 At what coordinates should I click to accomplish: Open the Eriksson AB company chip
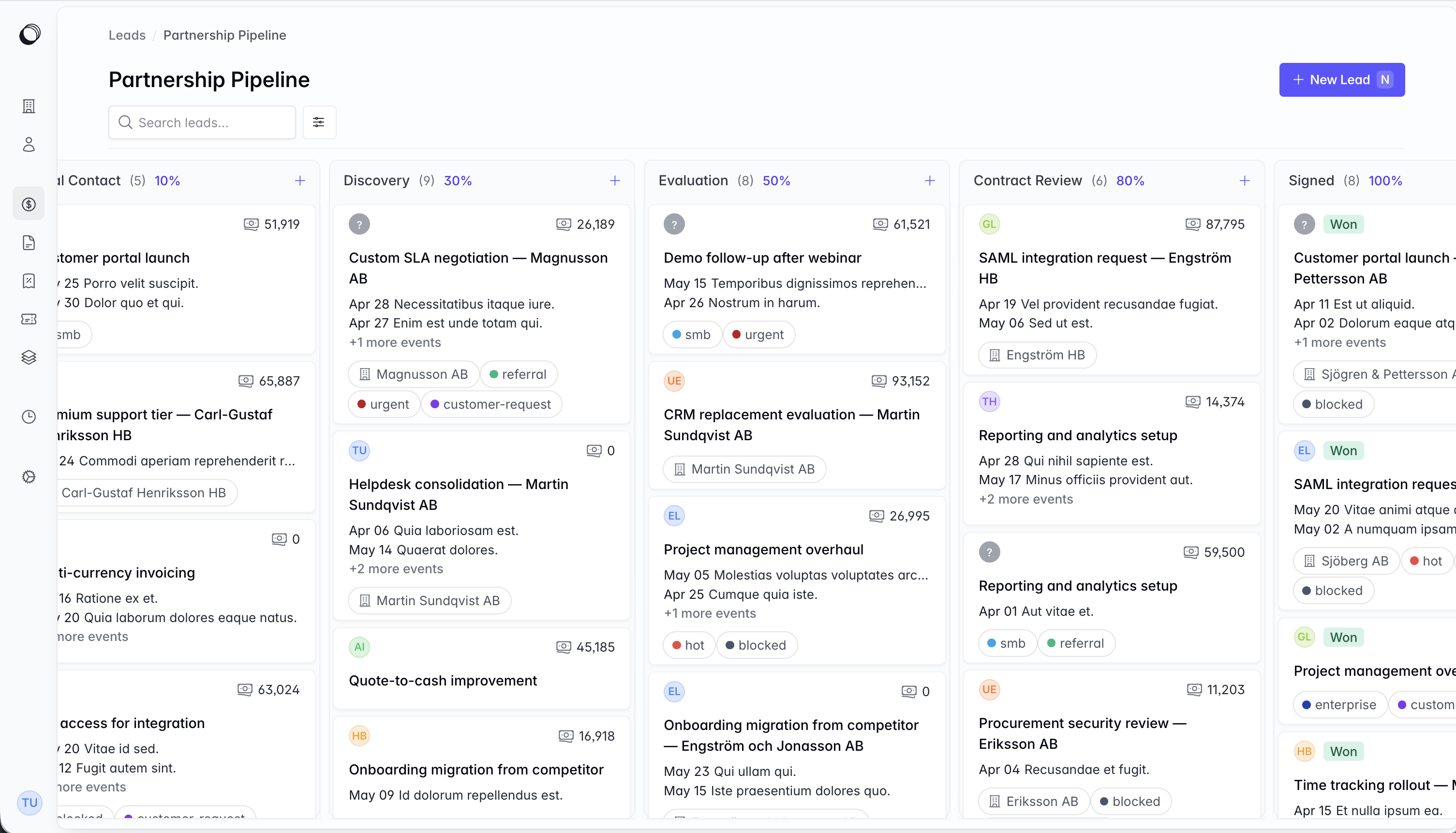click(1034, 802)
